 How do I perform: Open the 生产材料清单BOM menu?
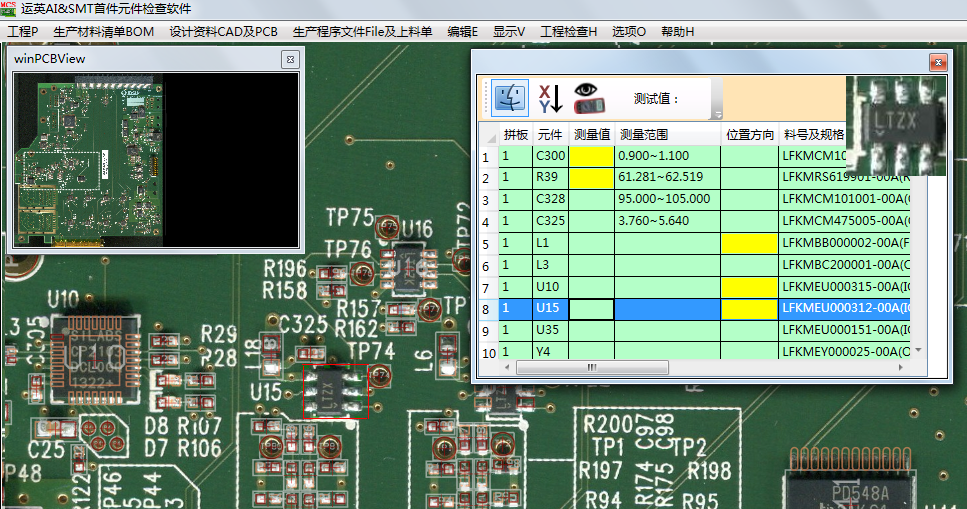(x=103, y=32)
